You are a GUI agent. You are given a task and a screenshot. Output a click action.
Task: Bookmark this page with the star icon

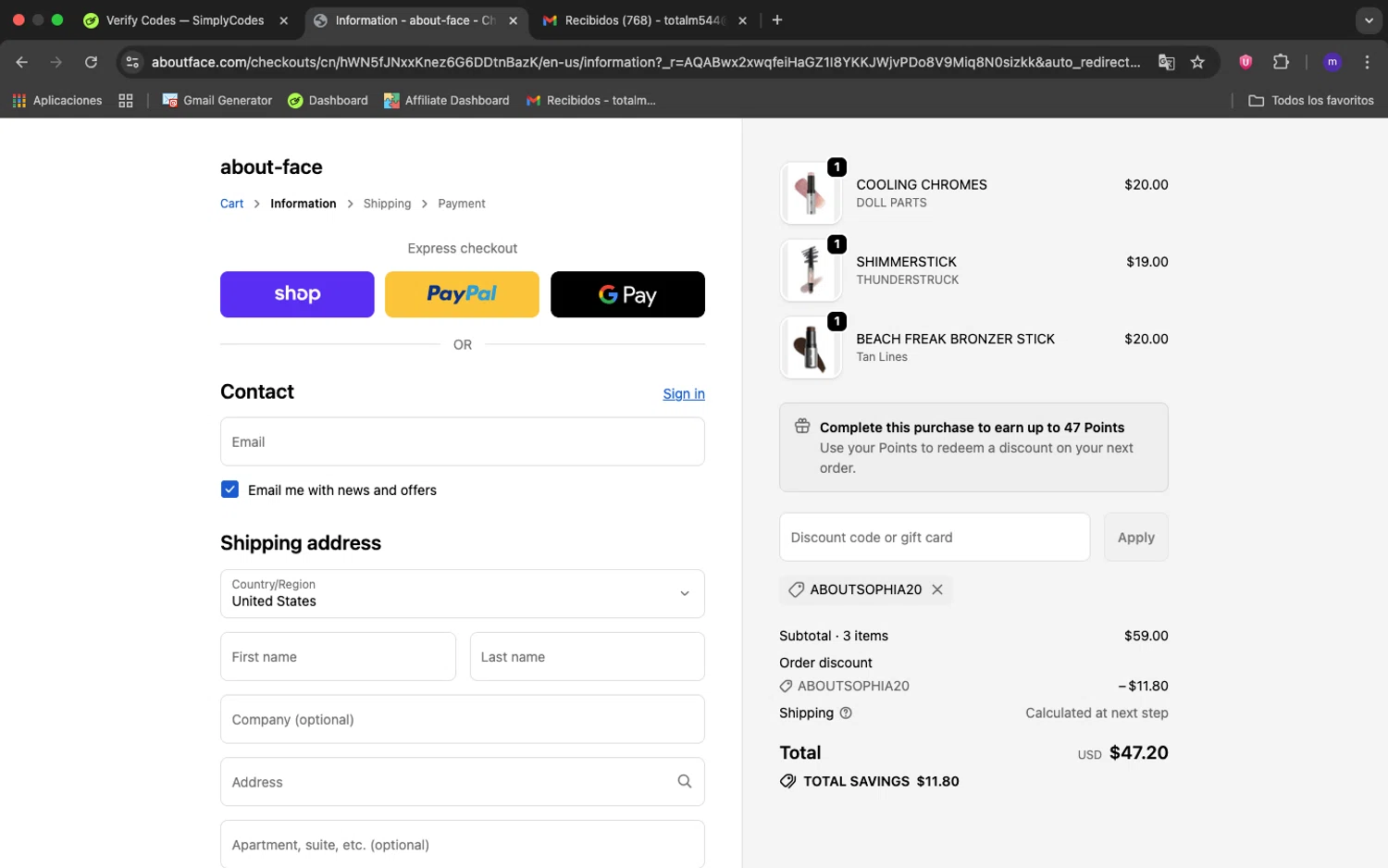[x=1197, y=62]
